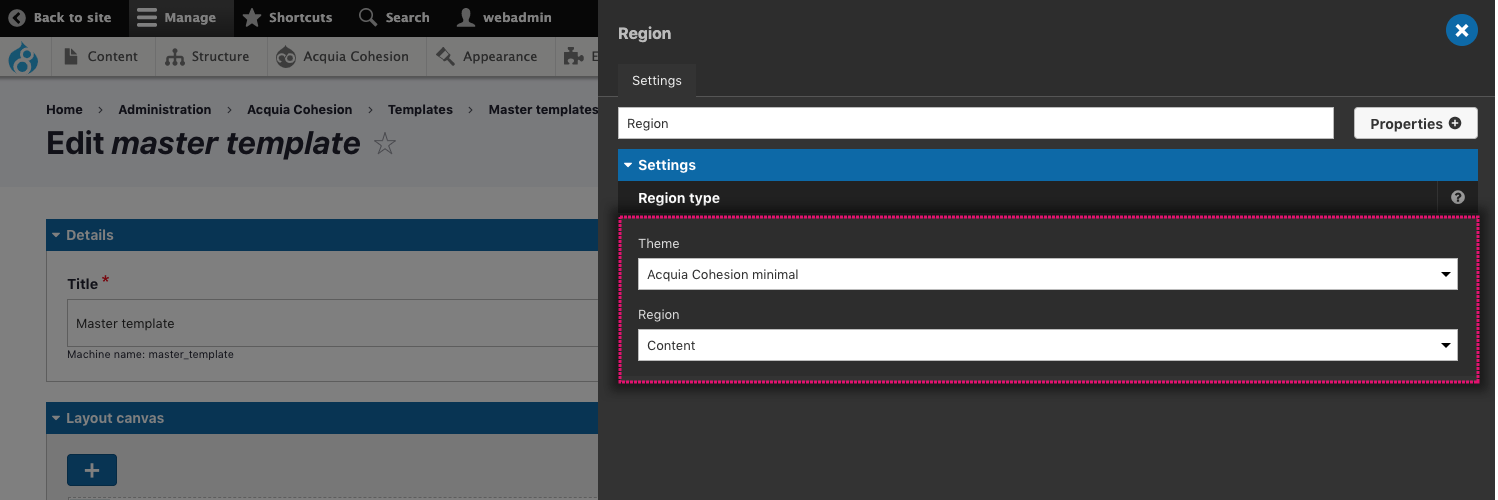This screenshot has width=1498, height=500.
Task: Open Shortcuts in the admin toolbar
Action: click(288, 17)
